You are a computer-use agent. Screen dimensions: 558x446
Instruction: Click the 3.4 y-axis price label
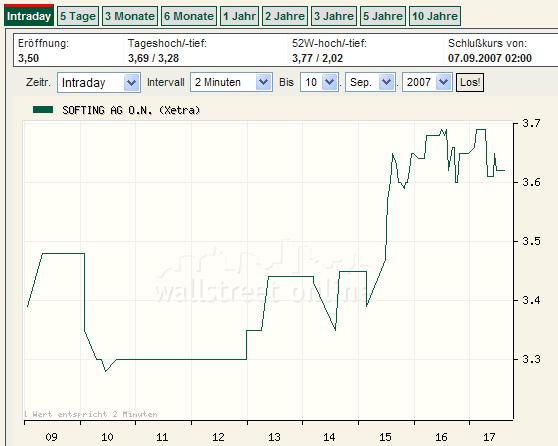[531, 300]
